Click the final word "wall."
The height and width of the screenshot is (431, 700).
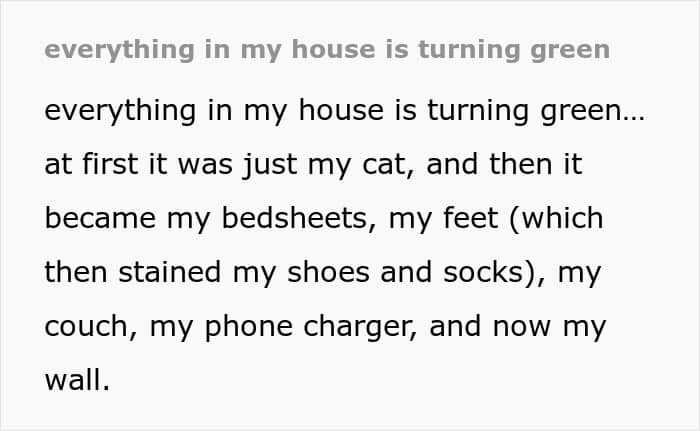point(77,380)
